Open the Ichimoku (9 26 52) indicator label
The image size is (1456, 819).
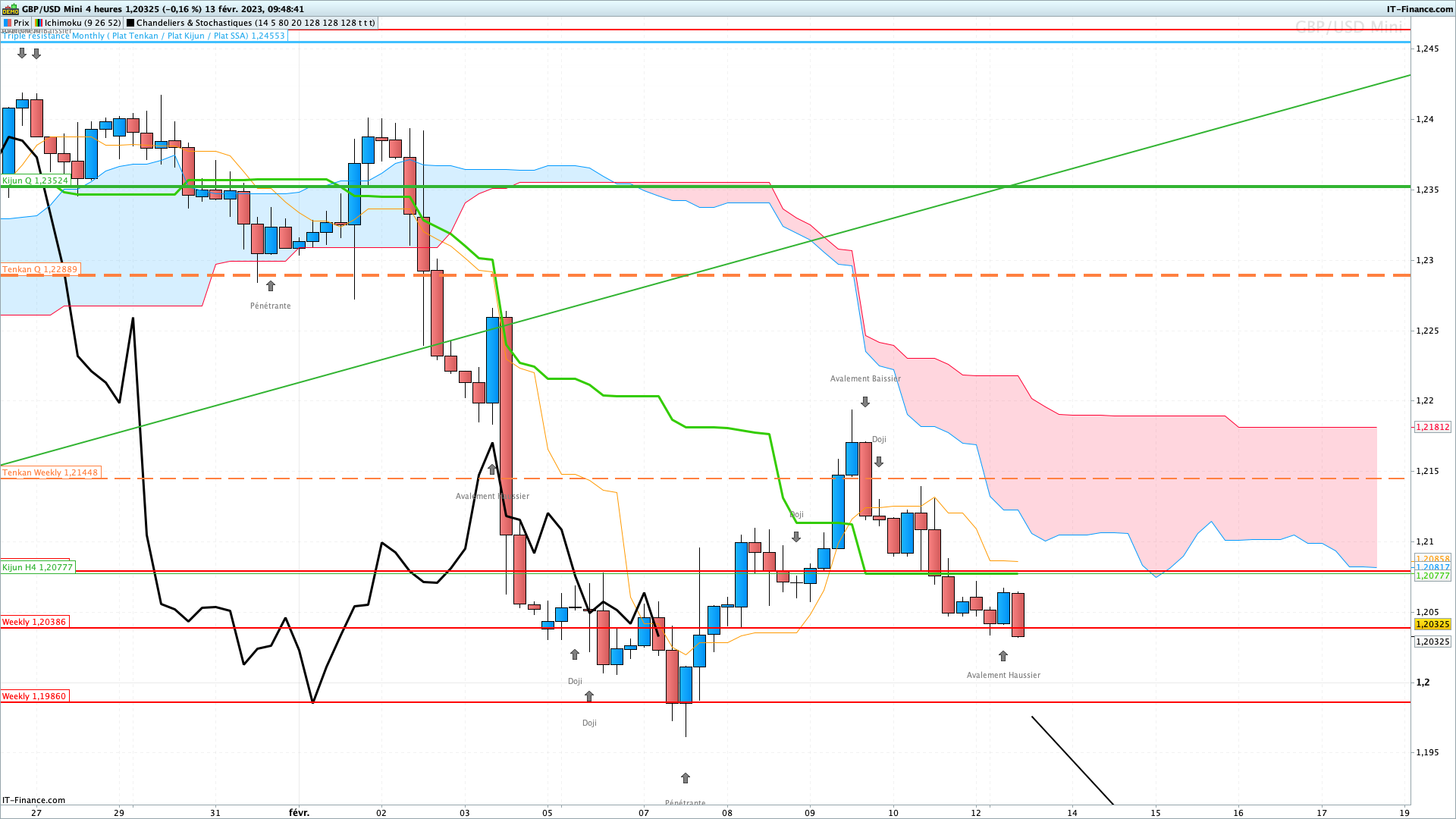pos(78,23)
